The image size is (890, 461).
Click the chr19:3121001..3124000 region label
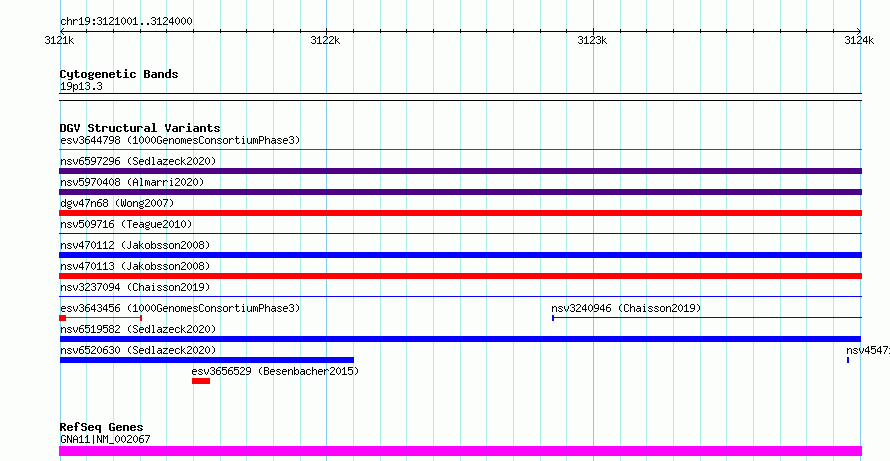click(126, 22)
